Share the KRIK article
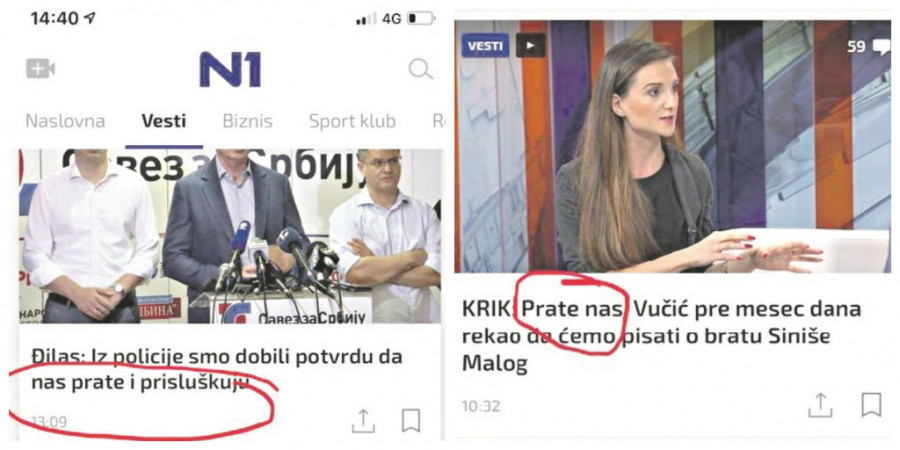900x450 pixels. (x=820, y=405)
